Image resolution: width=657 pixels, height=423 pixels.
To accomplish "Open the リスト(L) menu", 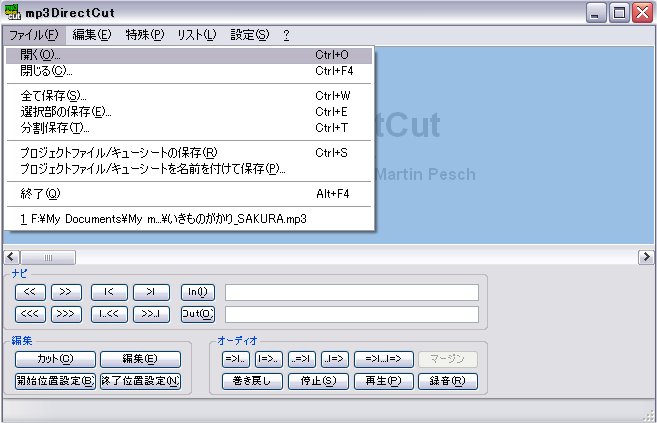I will coord(197,35).
